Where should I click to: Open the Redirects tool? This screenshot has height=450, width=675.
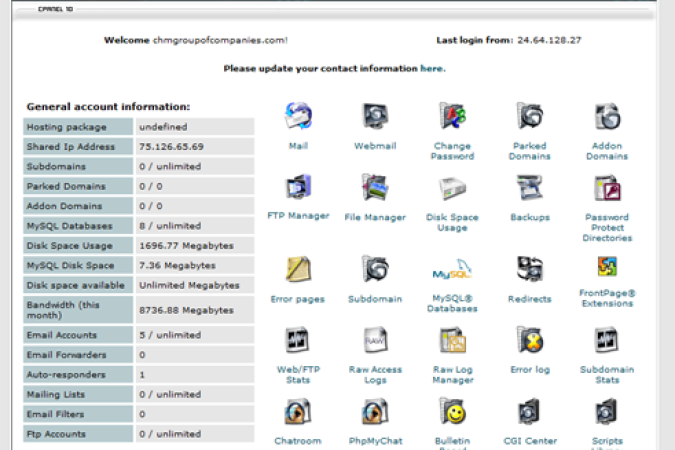(529, 270)
